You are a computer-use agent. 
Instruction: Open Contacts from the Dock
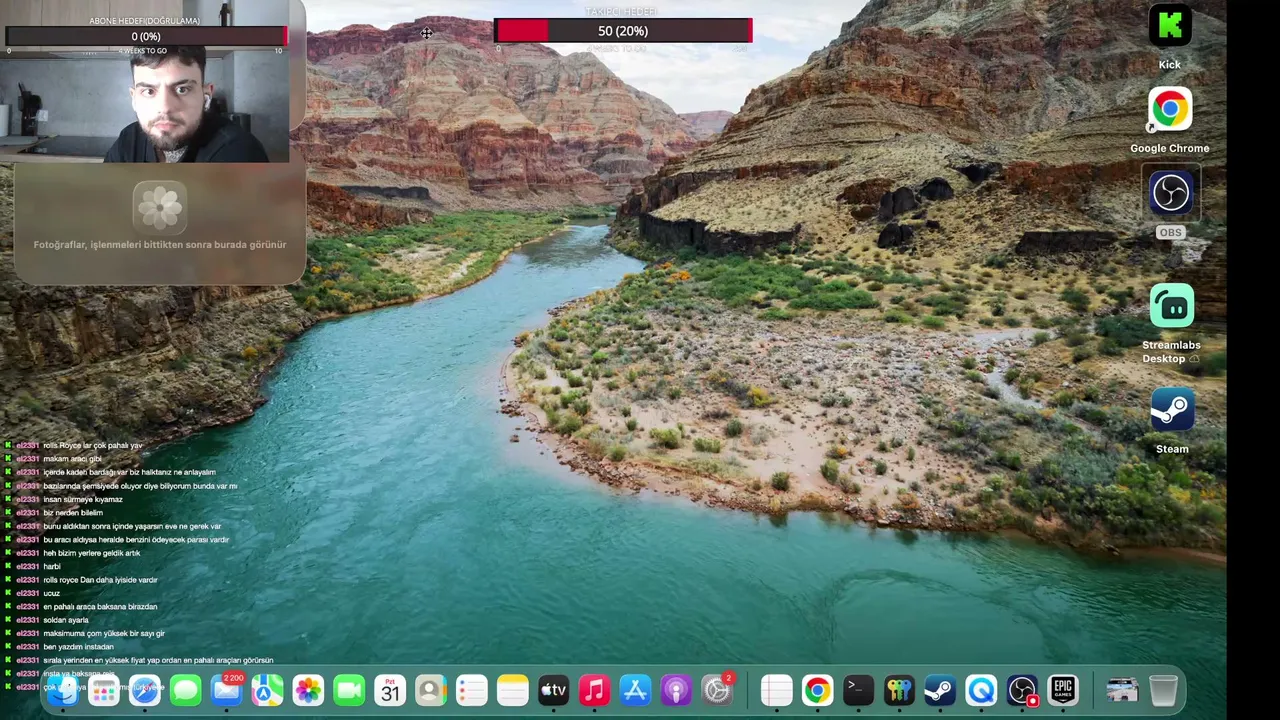click(x=431, y=690)
